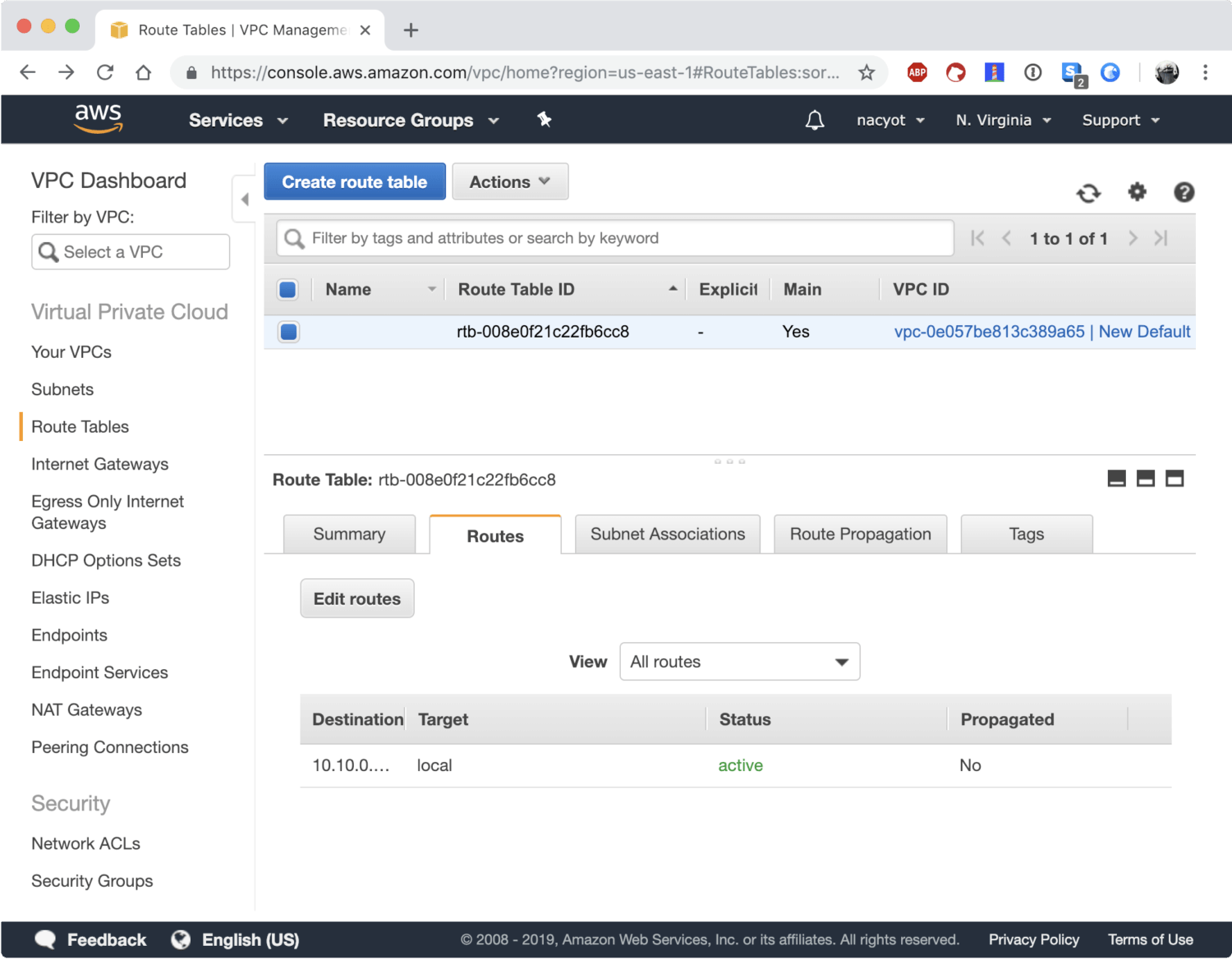
Task: Open Your VPCs in sidebar
Action: [71, 352]
